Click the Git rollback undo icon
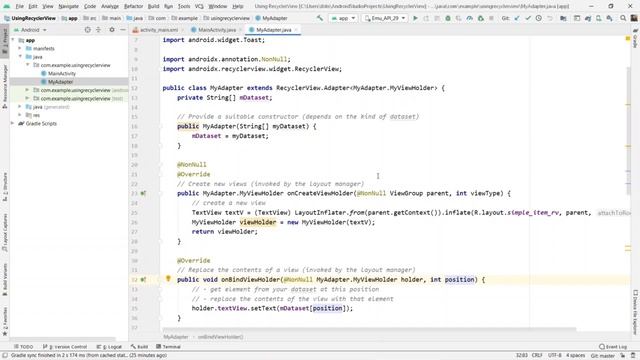 coord(550,18)
